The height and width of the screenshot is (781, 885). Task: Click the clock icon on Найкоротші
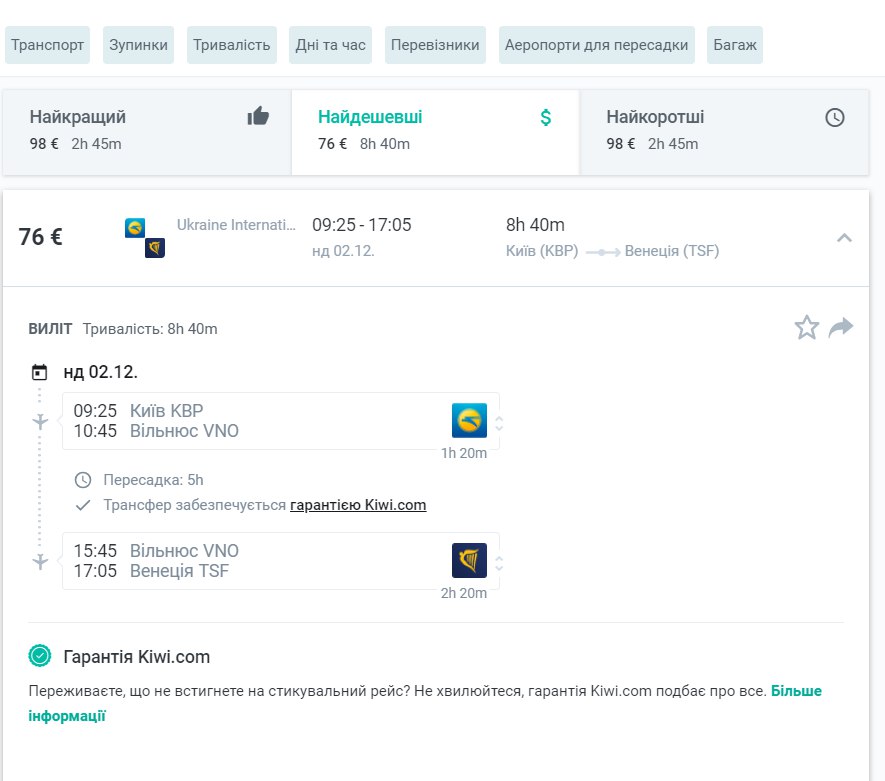(835, 117)
